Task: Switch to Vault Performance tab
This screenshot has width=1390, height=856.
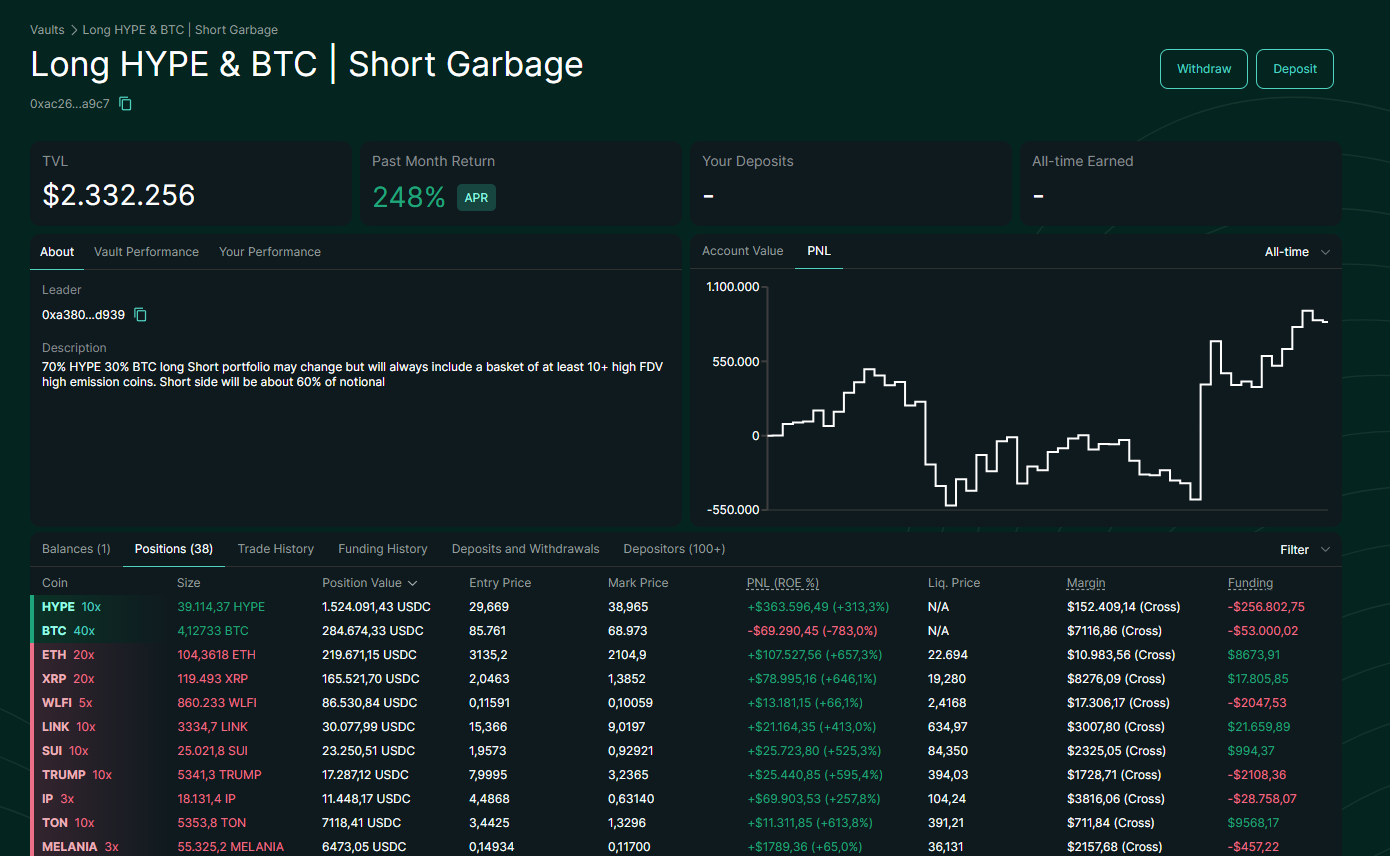Action: [x=146, y=252]
